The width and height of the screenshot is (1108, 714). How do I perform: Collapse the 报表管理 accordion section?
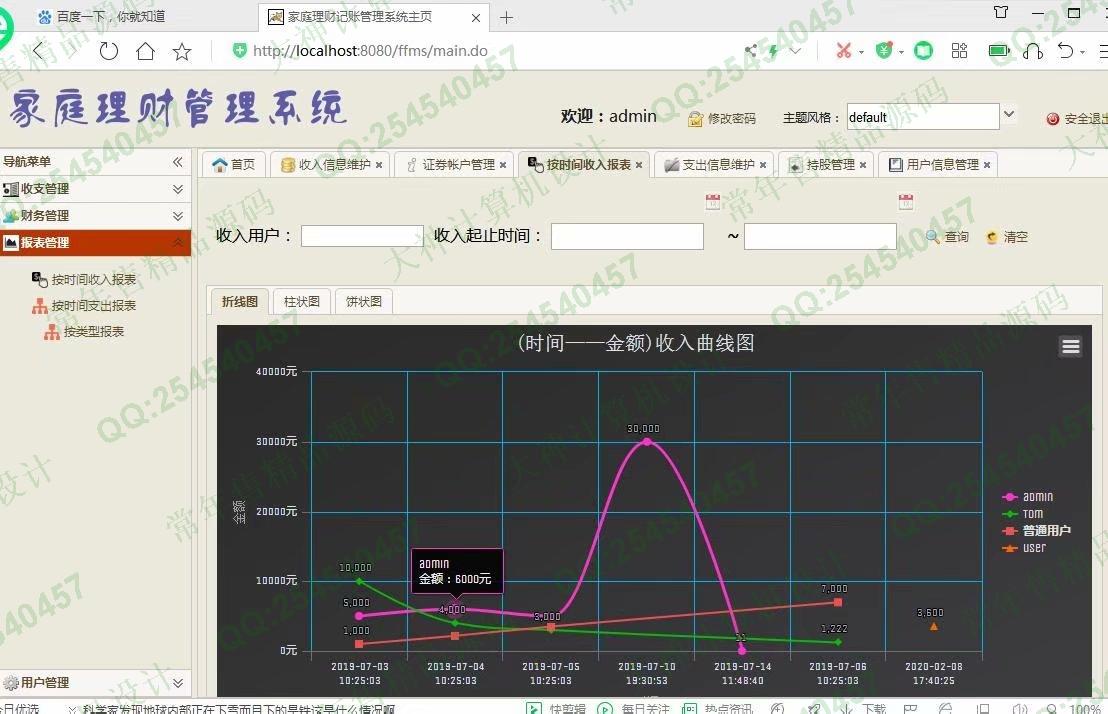click(x=95, y=242)
